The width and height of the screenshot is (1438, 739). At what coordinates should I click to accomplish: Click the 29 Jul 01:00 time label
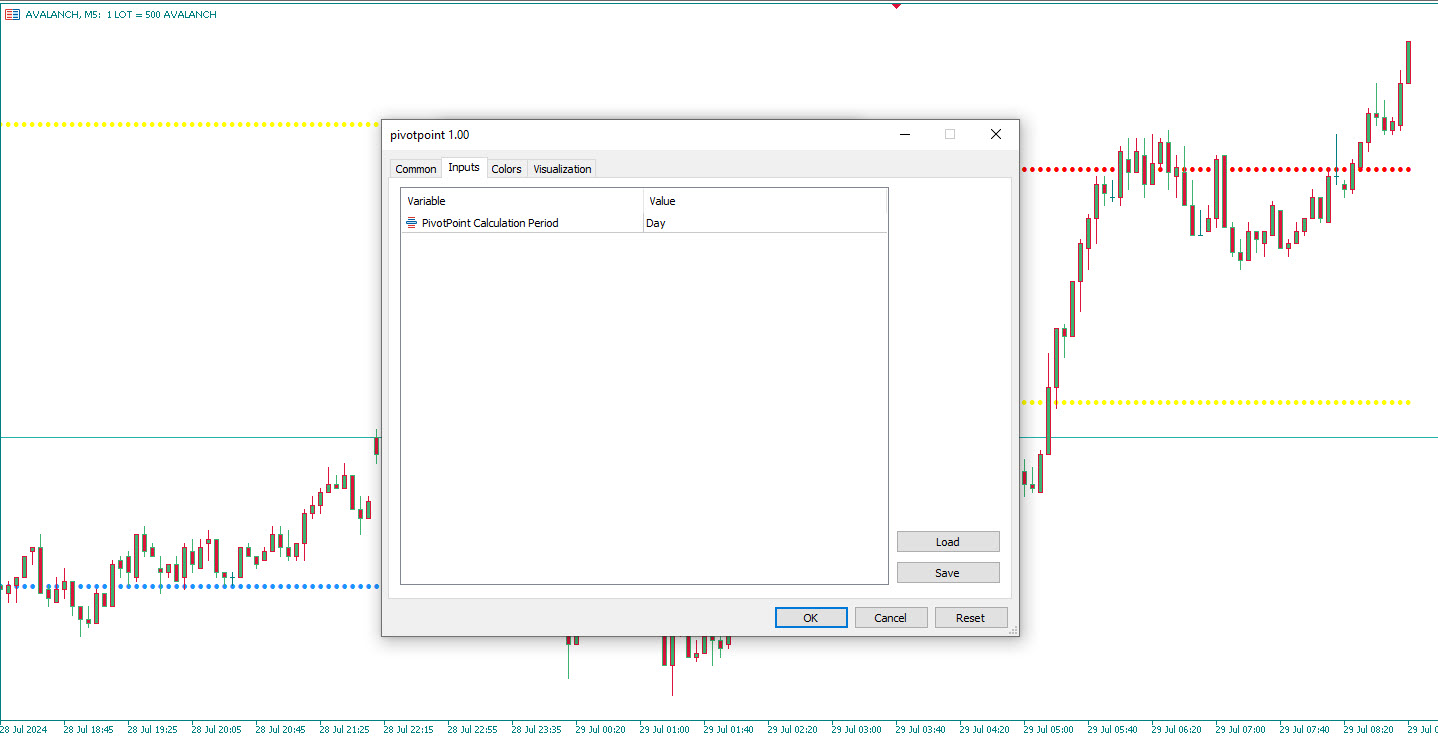coord(664,729)
